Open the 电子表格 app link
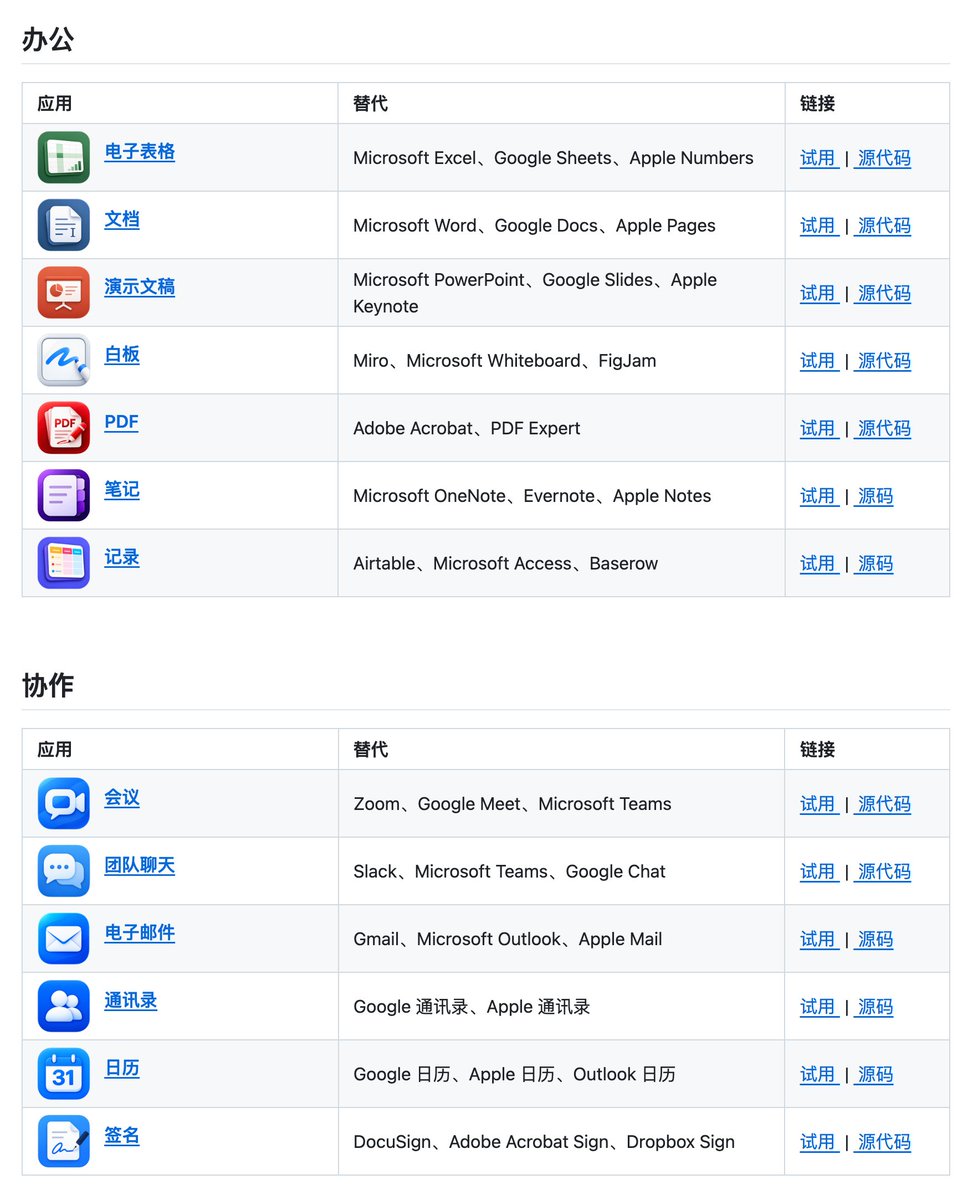973x1200 pixels. click(140, 152)
